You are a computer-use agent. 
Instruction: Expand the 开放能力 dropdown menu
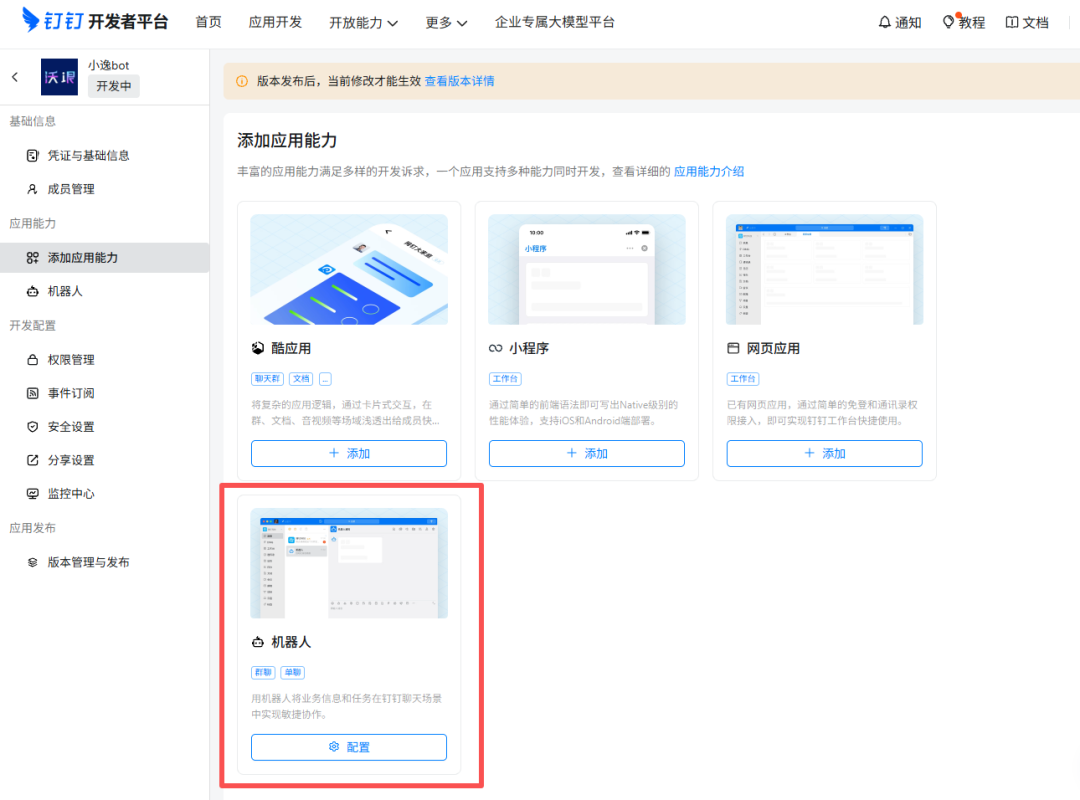pyautogui.click(x=363, y=22)
